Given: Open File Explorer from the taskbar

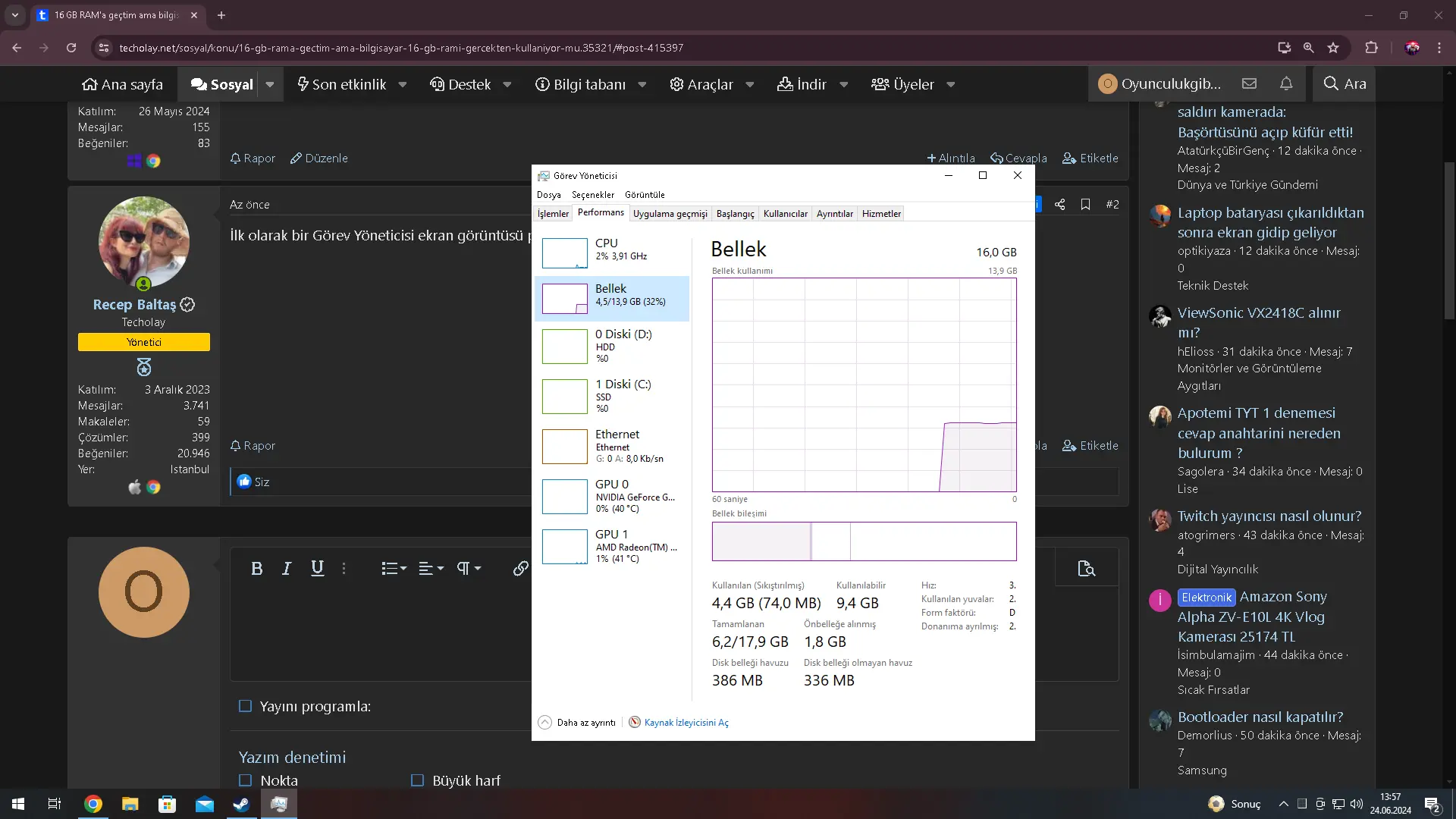Looking at the screenshot, I should pyautogui.click(x=130, y=804).
